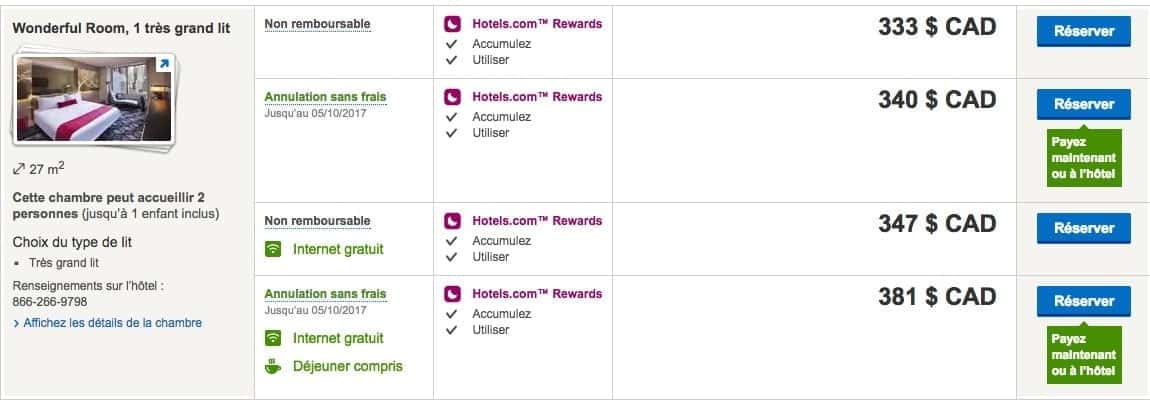Click Non remboursable link in 347 $ row
The height and width of the screenshot is (405, 1150).
point(317,221)
